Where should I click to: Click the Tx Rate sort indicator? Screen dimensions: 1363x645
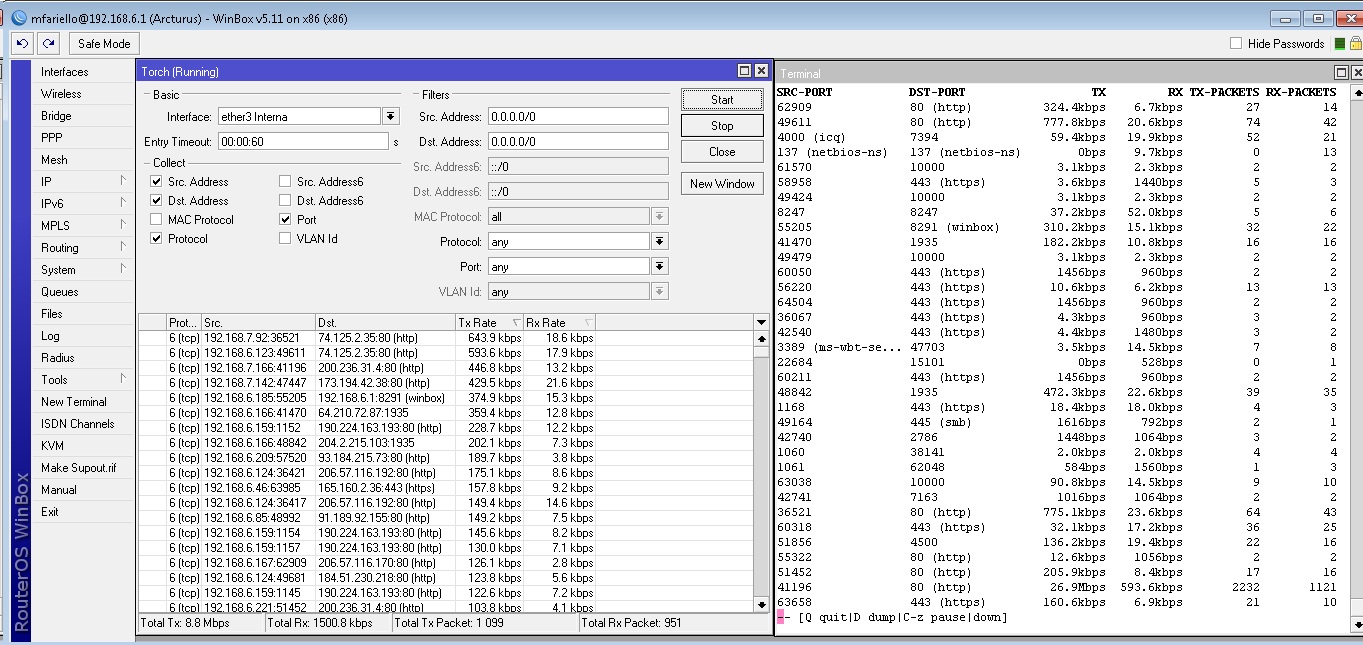click(x=516, y=323)
